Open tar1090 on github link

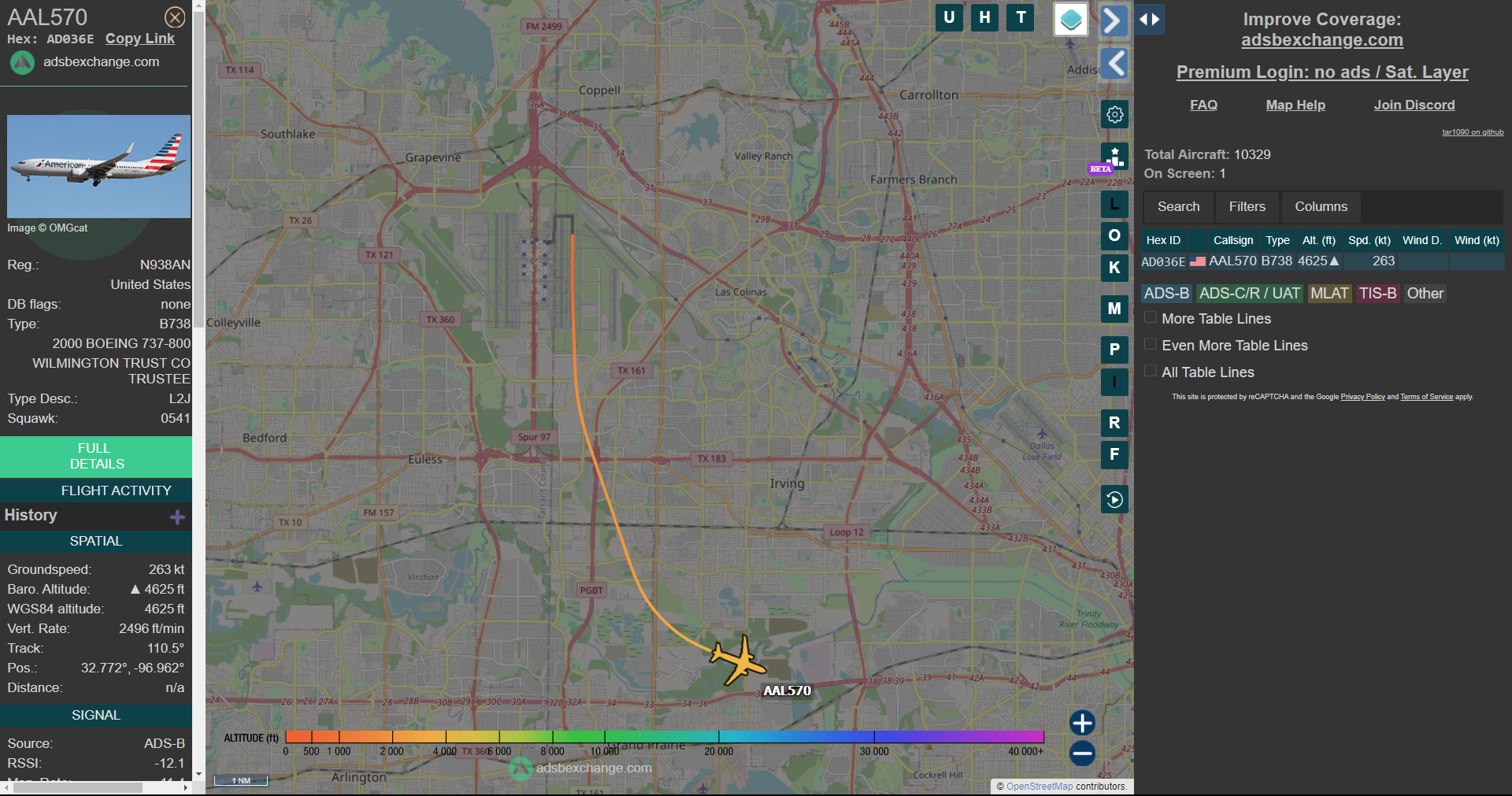pyautogui.click(x=1473, y=132)
